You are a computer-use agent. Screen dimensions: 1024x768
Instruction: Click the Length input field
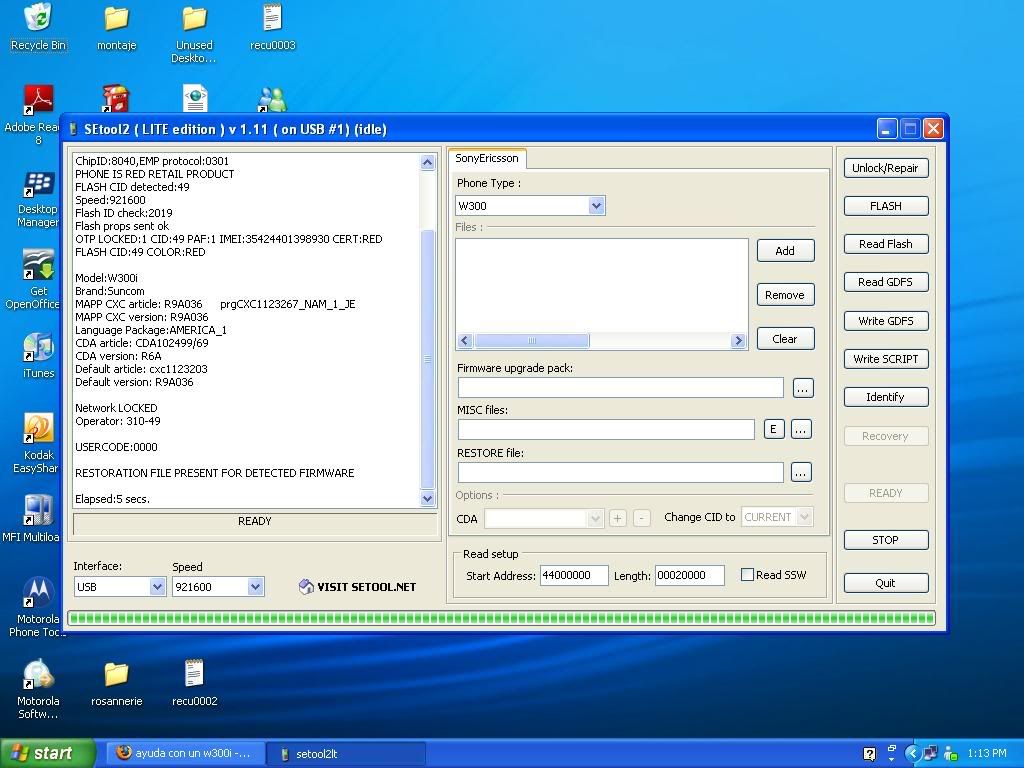tap(690, 575)
